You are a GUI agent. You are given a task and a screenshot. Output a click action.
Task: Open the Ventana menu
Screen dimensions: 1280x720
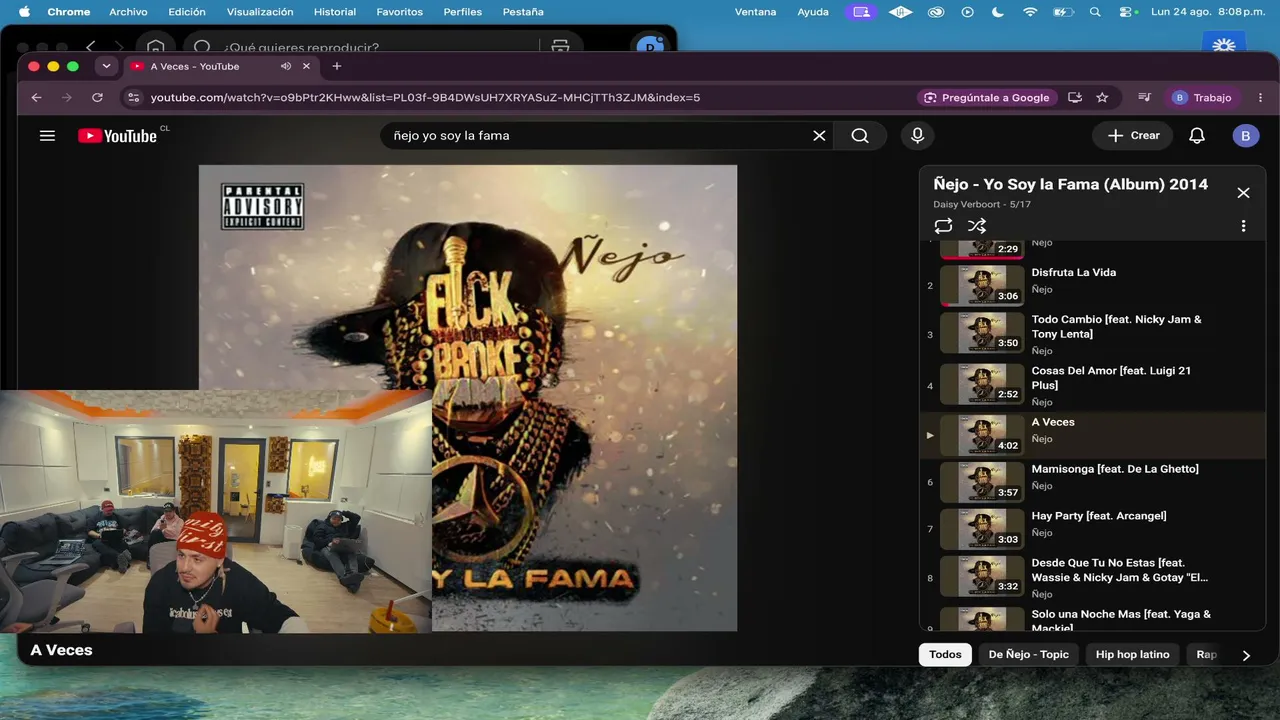[755, 12]
